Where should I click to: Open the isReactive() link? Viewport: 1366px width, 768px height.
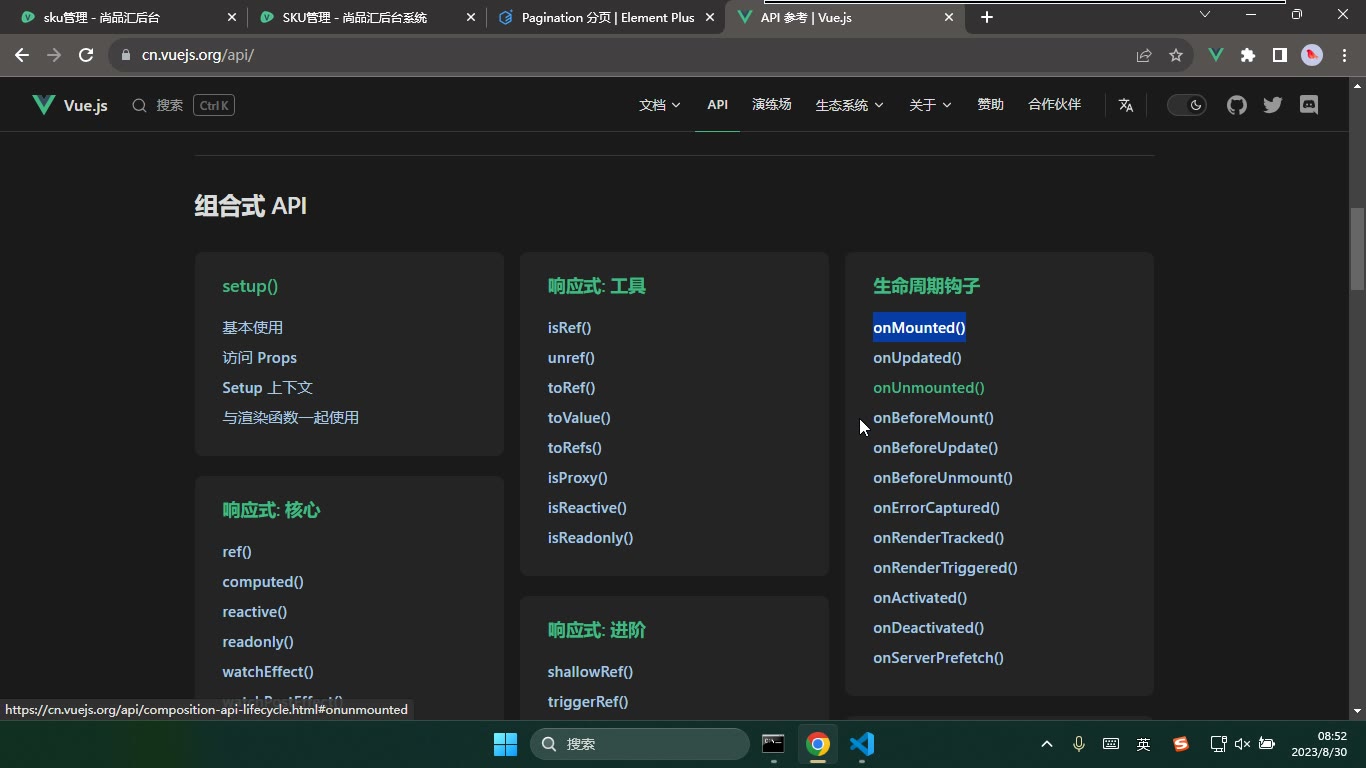pyautogui.click(x=587, y=508)
